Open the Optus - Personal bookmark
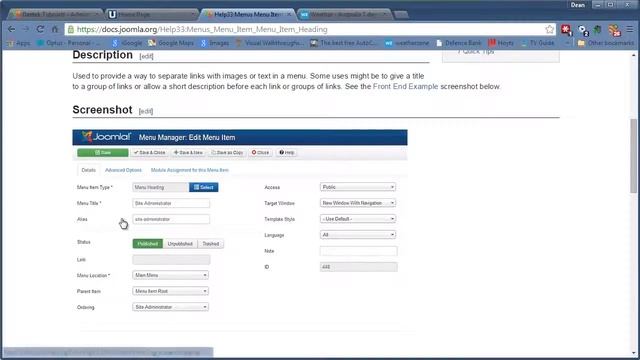The width and height of the screenshot is (640, 360). 68,43
